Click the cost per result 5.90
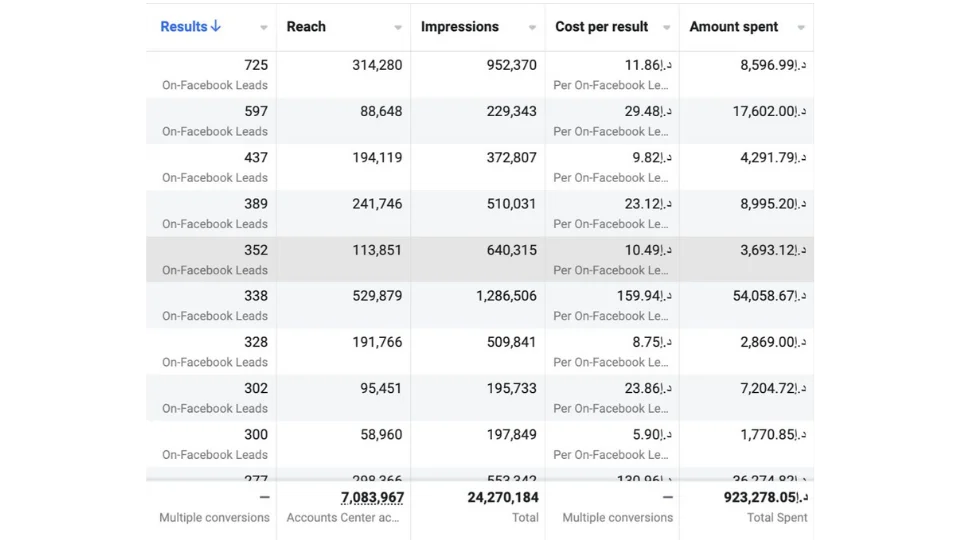960x540 pixels. pos(652,435)
